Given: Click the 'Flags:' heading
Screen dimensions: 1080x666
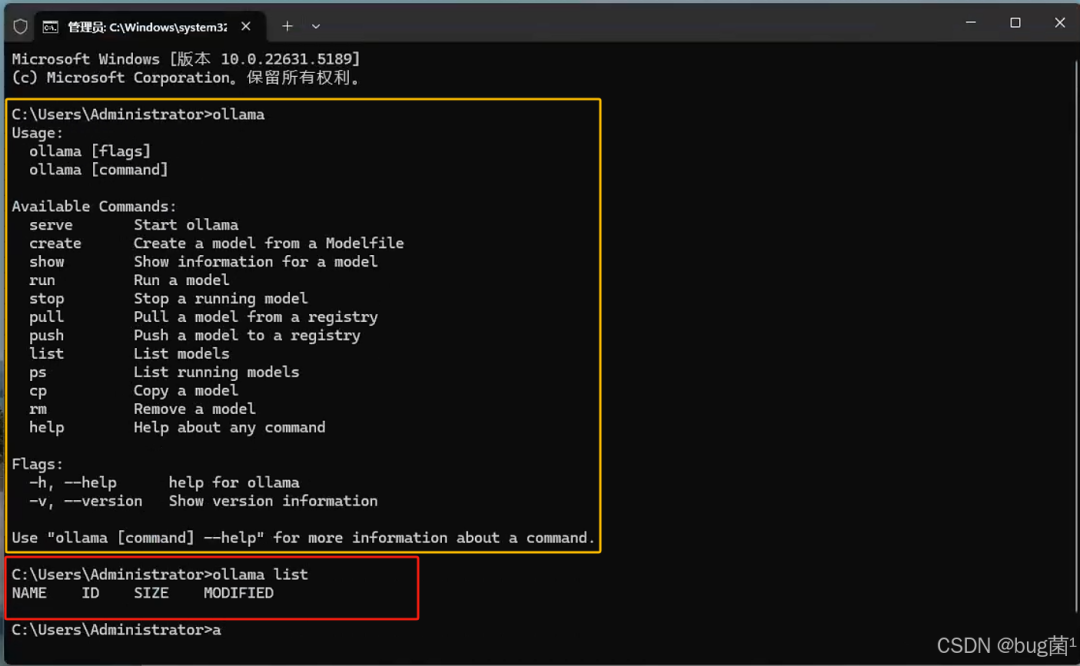Looking at the screenshot, I should pos(37,465).
